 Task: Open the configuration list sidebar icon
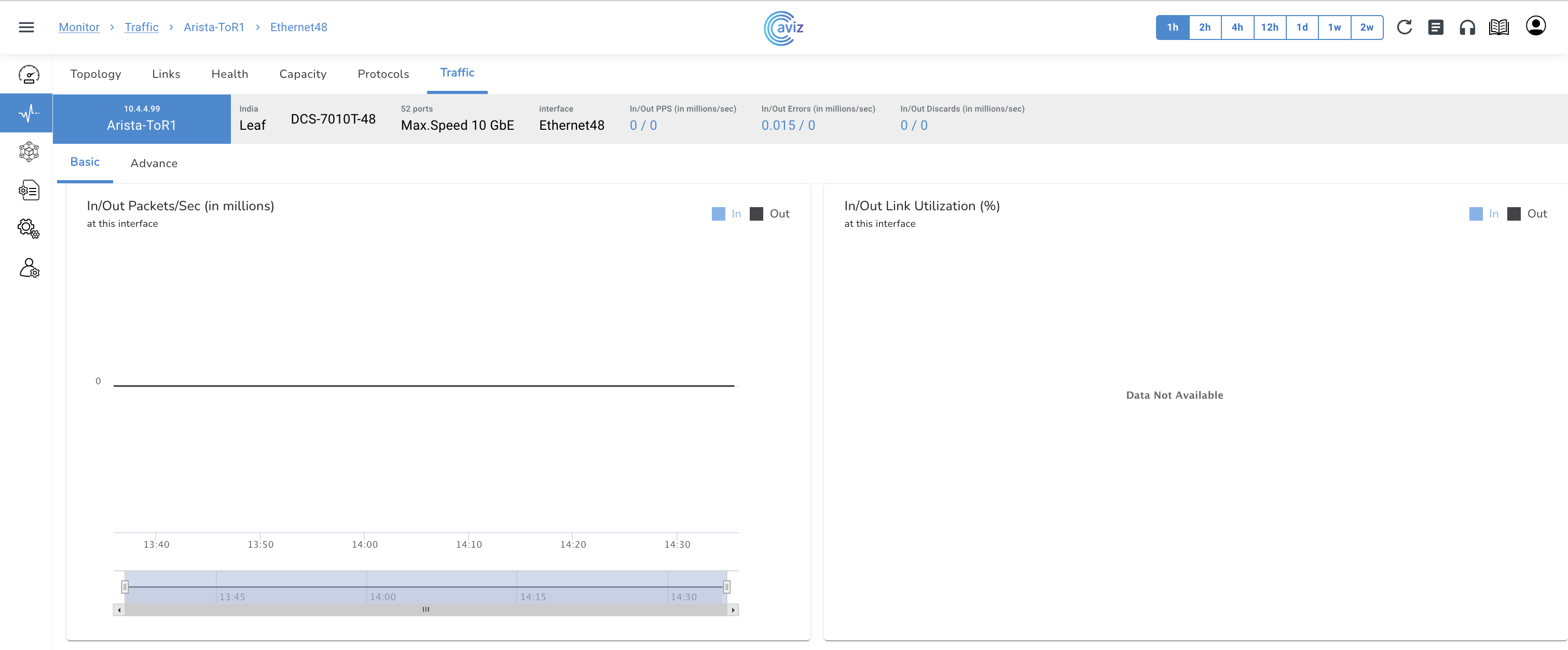tap(29, 190)
